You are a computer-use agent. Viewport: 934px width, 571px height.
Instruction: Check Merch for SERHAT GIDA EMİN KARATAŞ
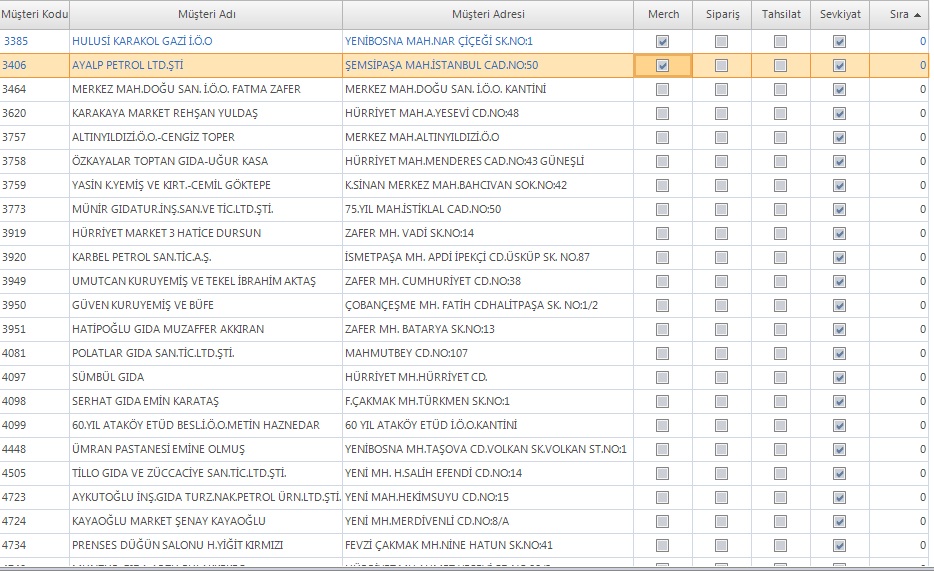coord(662,401)
